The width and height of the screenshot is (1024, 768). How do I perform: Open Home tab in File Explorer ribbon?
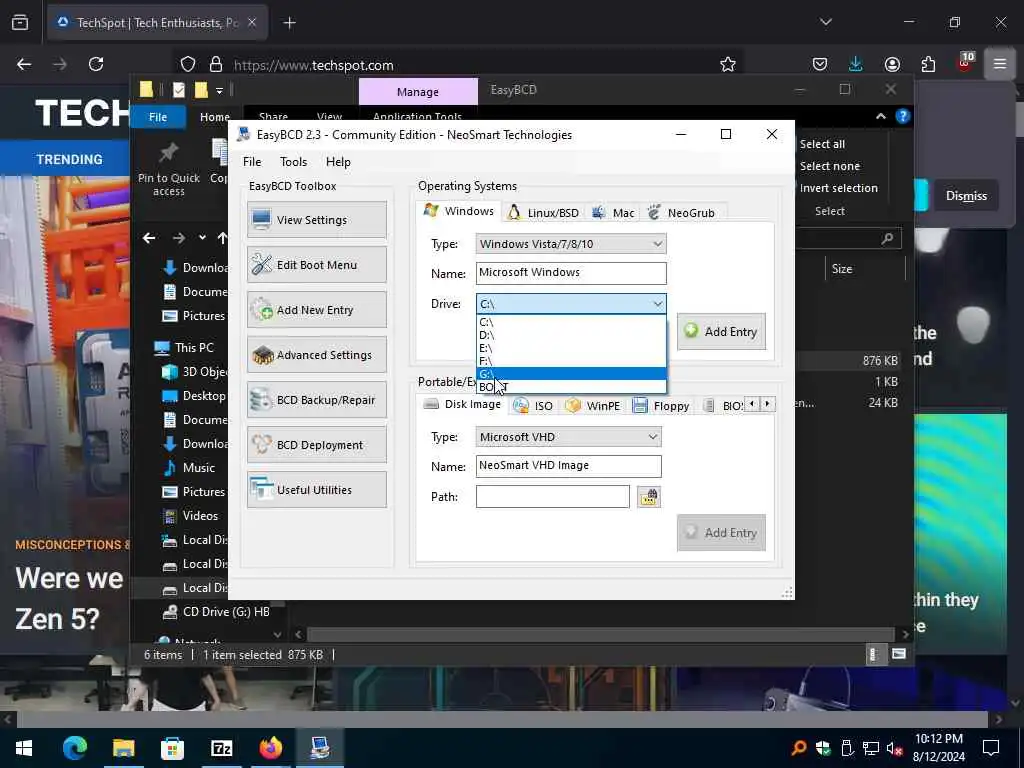[x=214, y=118]
